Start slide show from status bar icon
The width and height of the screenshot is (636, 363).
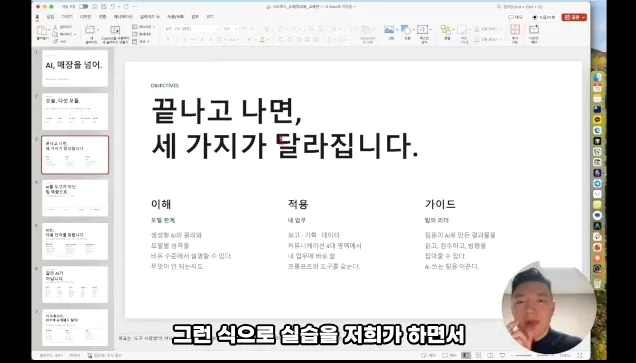(503, 355)
